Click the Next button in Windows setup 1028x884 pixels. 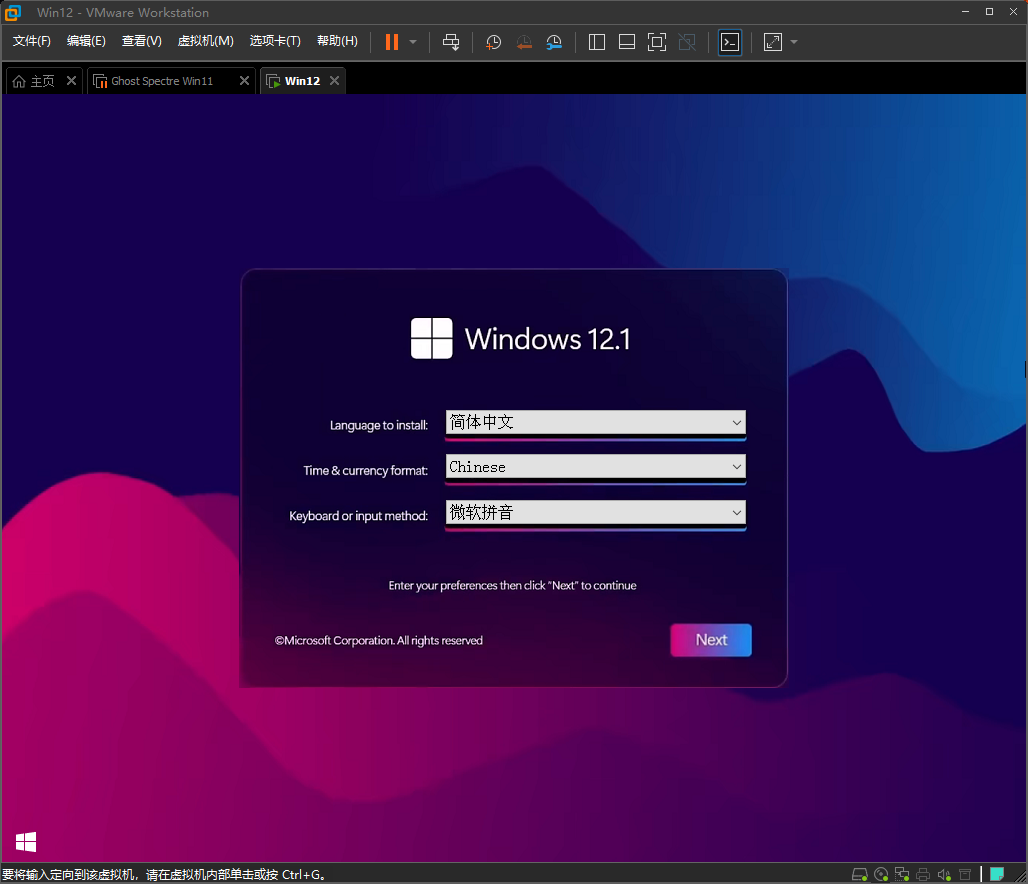[711, 640]
